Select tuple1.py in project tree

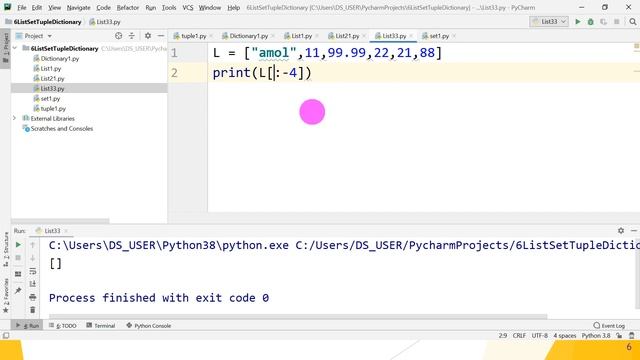click(x=53, y=109)
